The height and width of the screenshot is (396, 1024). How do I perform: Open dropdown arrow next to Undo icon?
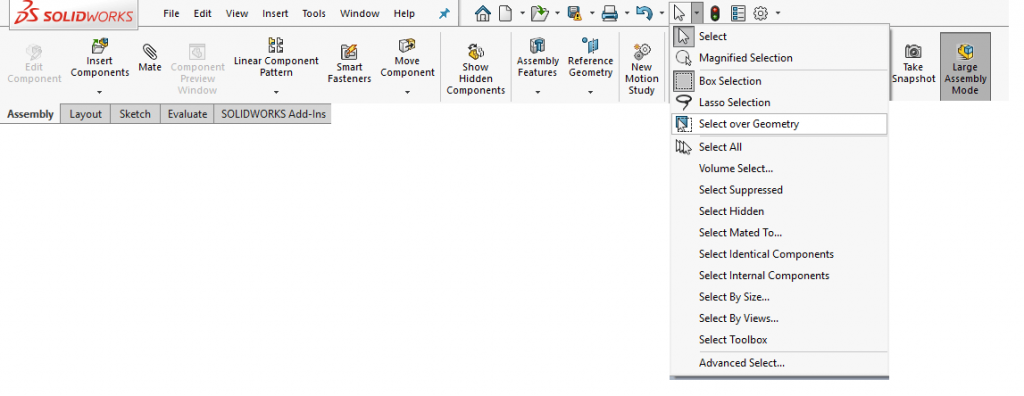(662, 13)
